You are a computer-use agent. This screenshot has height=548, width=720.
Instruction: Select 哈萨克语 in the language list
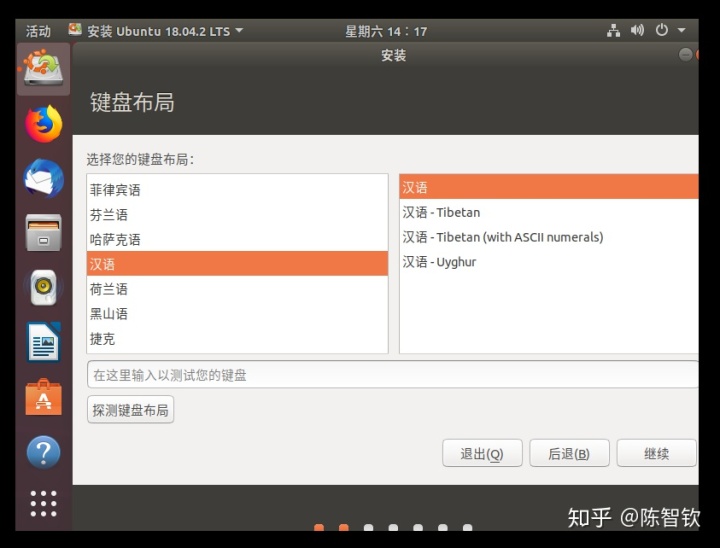click(x=237, y=239)
